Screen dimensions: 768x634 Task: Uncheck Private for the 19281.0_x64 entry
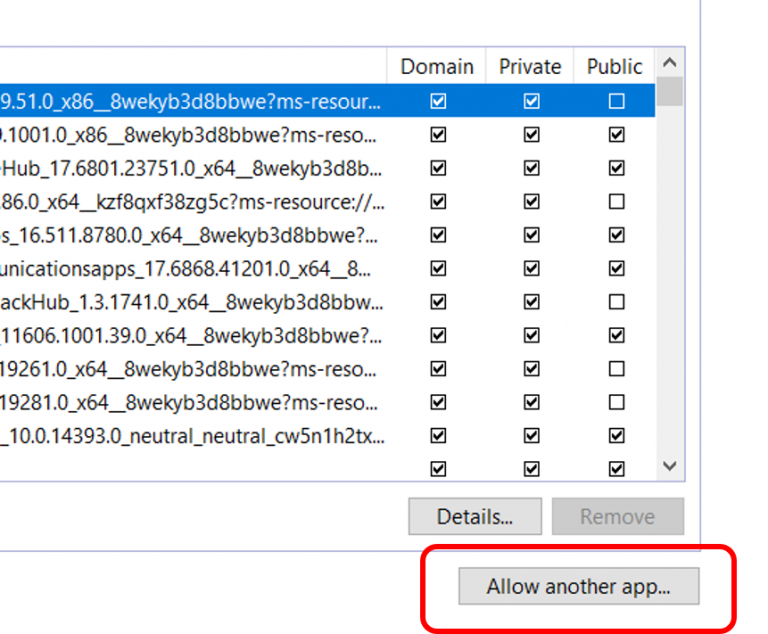pyautogui.click(x=531, y=402)
